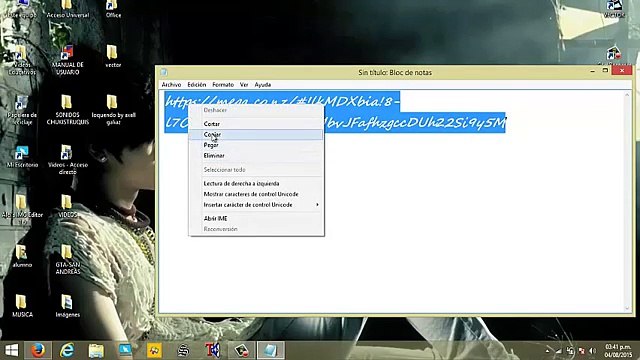Open the loquendo by axell galaz folder
This screenshot has width=640, height=360.
113,109
